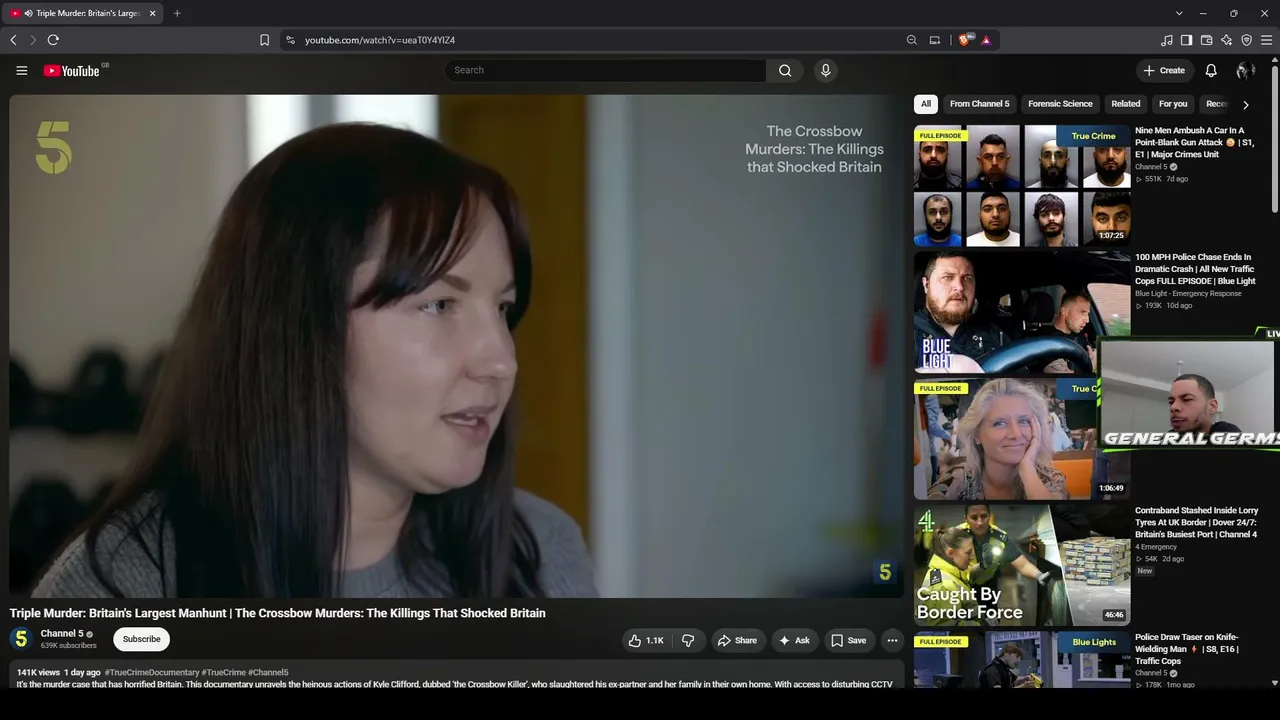
Task: Open the #TrueCrimeDocumentary hashtag
Action: coord(152,673)
